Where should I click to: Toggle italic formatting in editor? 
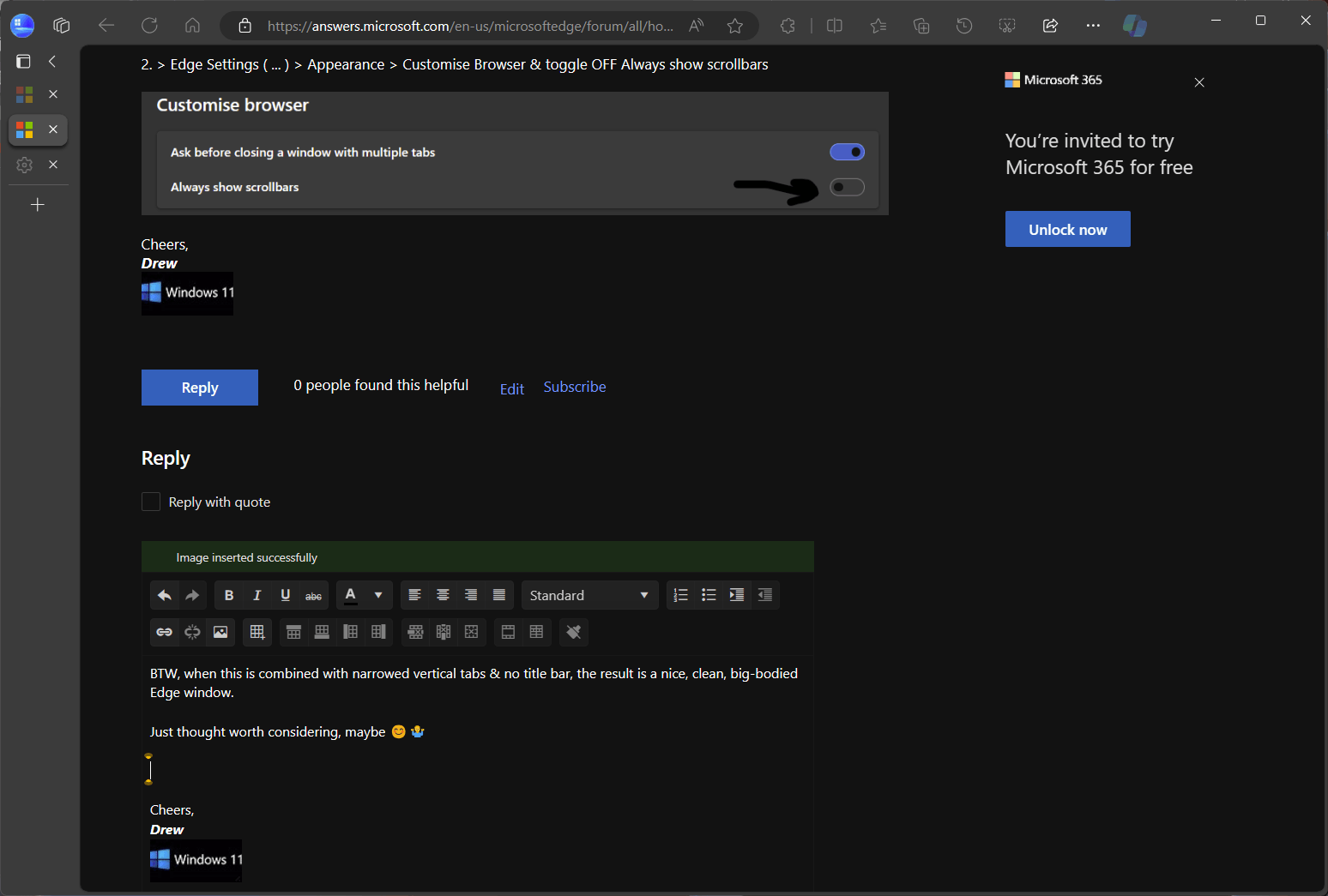[x=257, y=595]
